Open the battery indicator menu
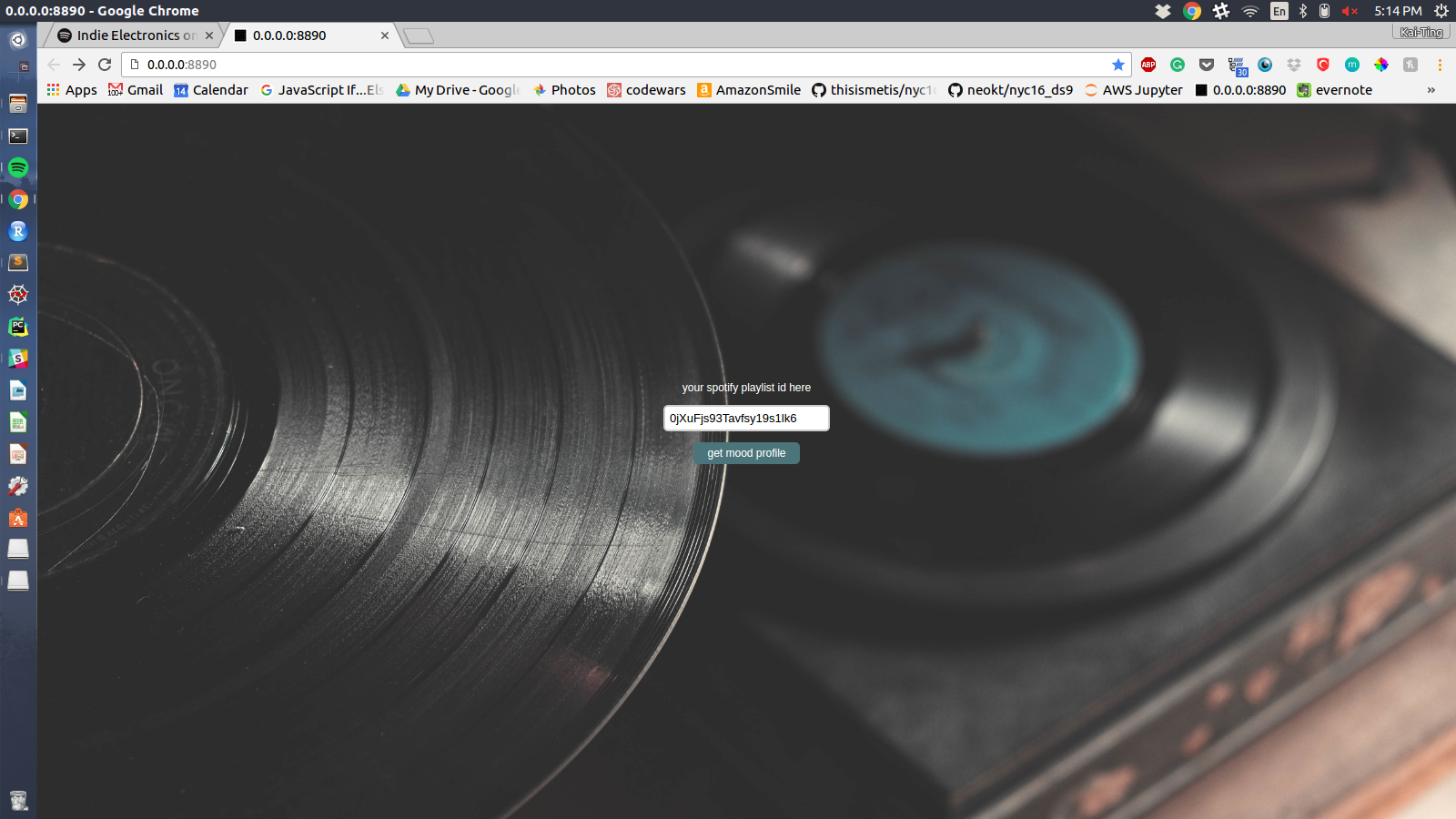 coord(1325,11)
